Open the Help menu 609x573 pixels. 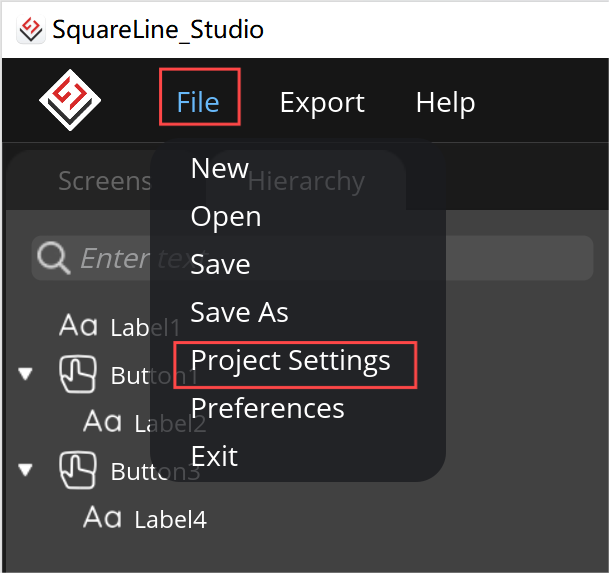[x=445, y=103]
